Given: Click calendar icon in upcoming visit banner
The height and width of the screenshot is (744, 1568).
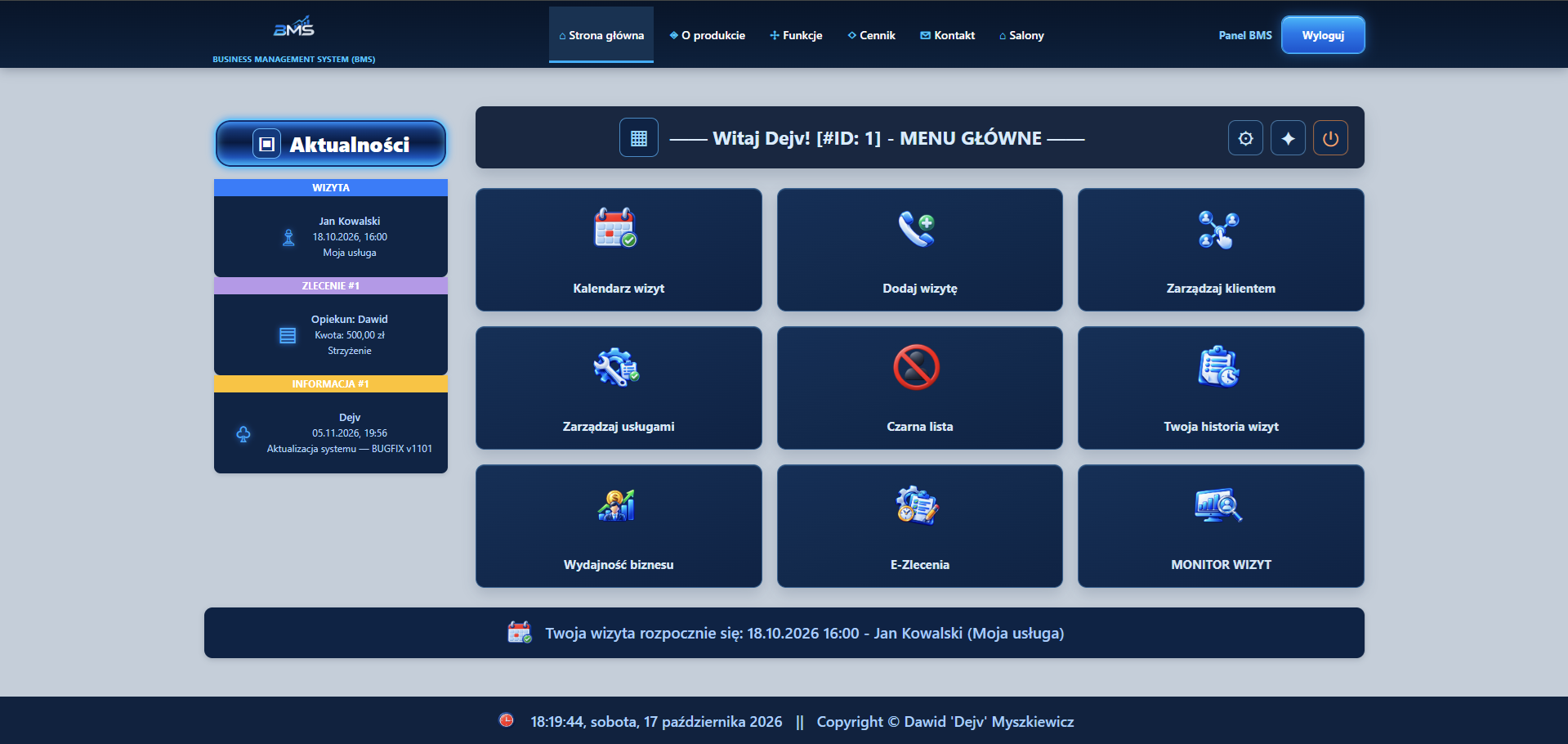Looking at the screenshot, I should 520,632.
